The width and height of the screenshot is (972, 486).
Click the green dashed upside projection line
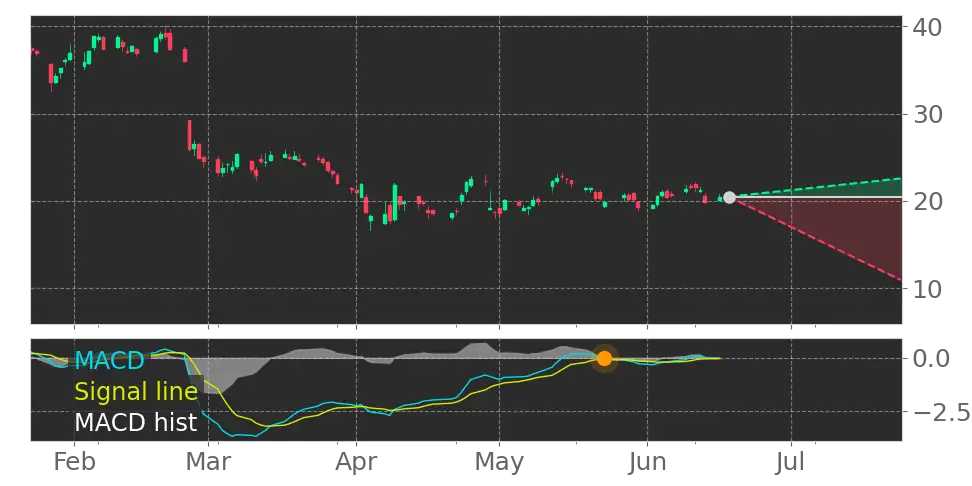[x=818, y=188]
